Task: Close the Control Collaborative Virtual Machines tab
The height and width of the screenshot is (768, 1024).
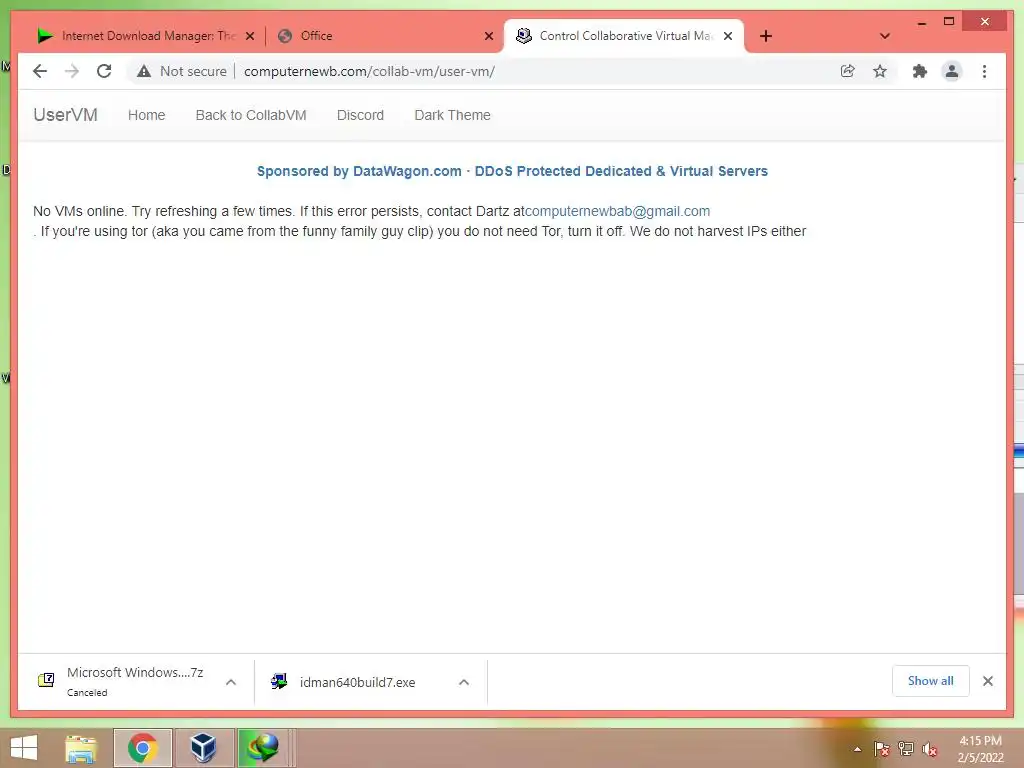Action: 728,36
